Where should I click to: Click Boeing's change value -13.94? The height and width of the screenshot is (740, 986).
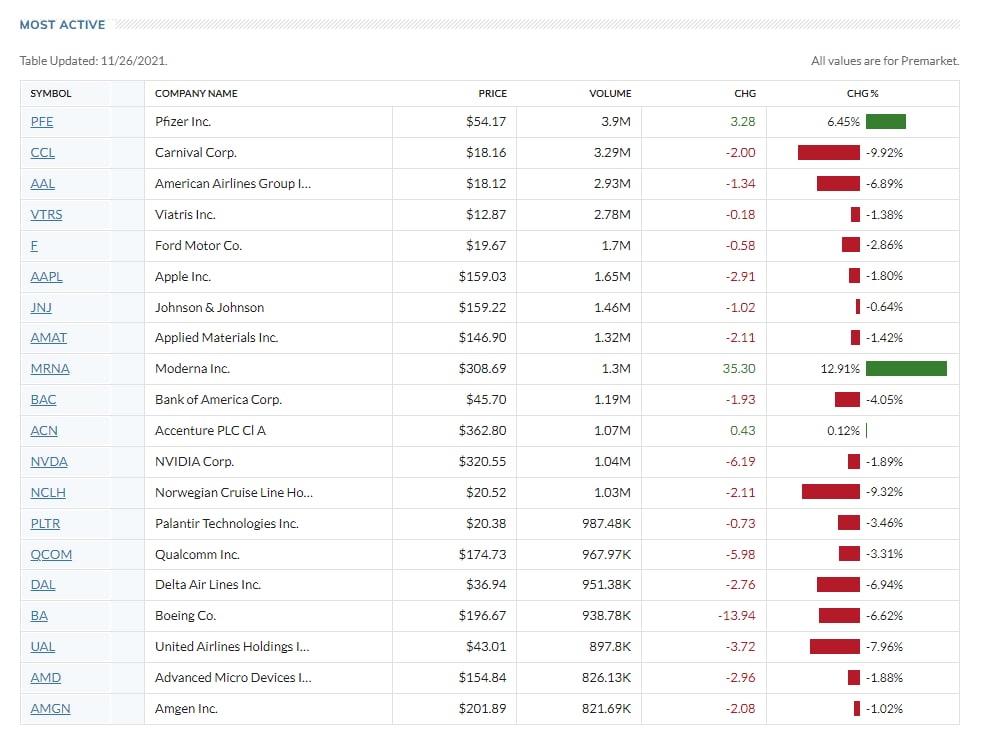[736, 616]
